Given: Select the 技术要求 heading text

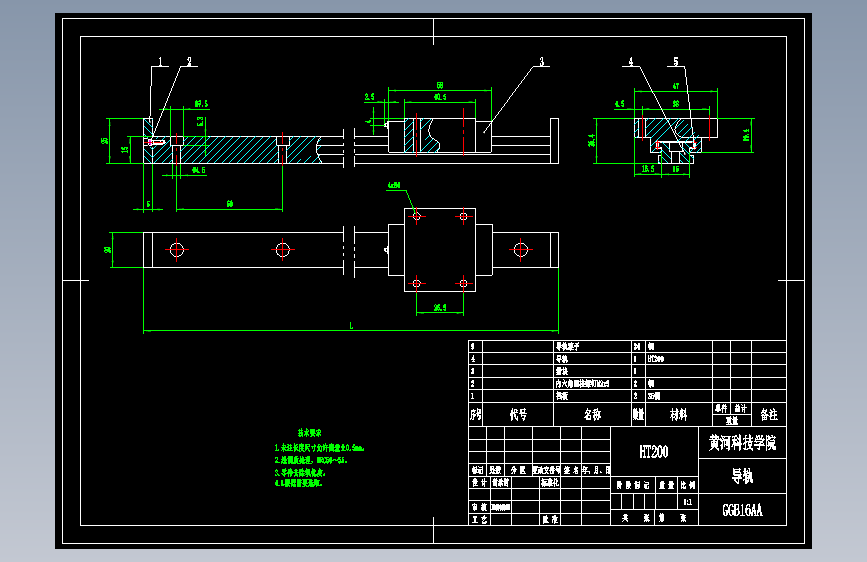Looking at the screenshot, I should pyautogui.click(x=309, y=433).
